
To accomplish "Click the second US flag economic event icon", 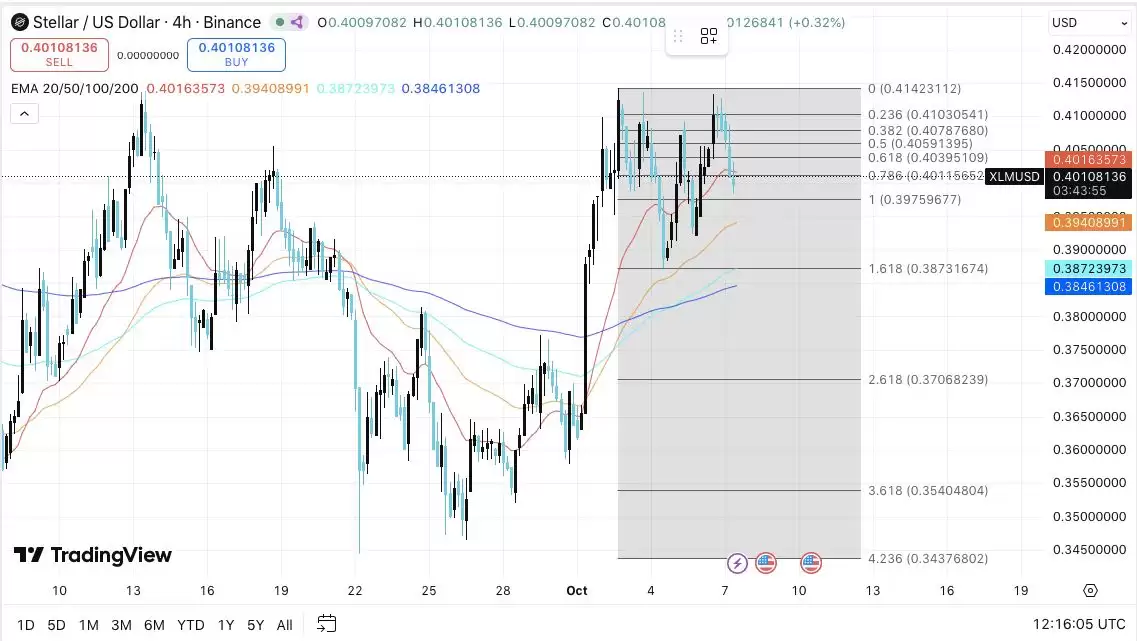I will pyautogui.click(x=811, y=563).
